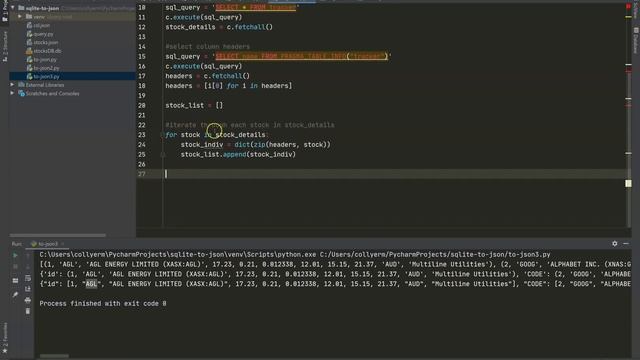Click the 'headers = c.fetchall()' line

[x=207, y=76]
